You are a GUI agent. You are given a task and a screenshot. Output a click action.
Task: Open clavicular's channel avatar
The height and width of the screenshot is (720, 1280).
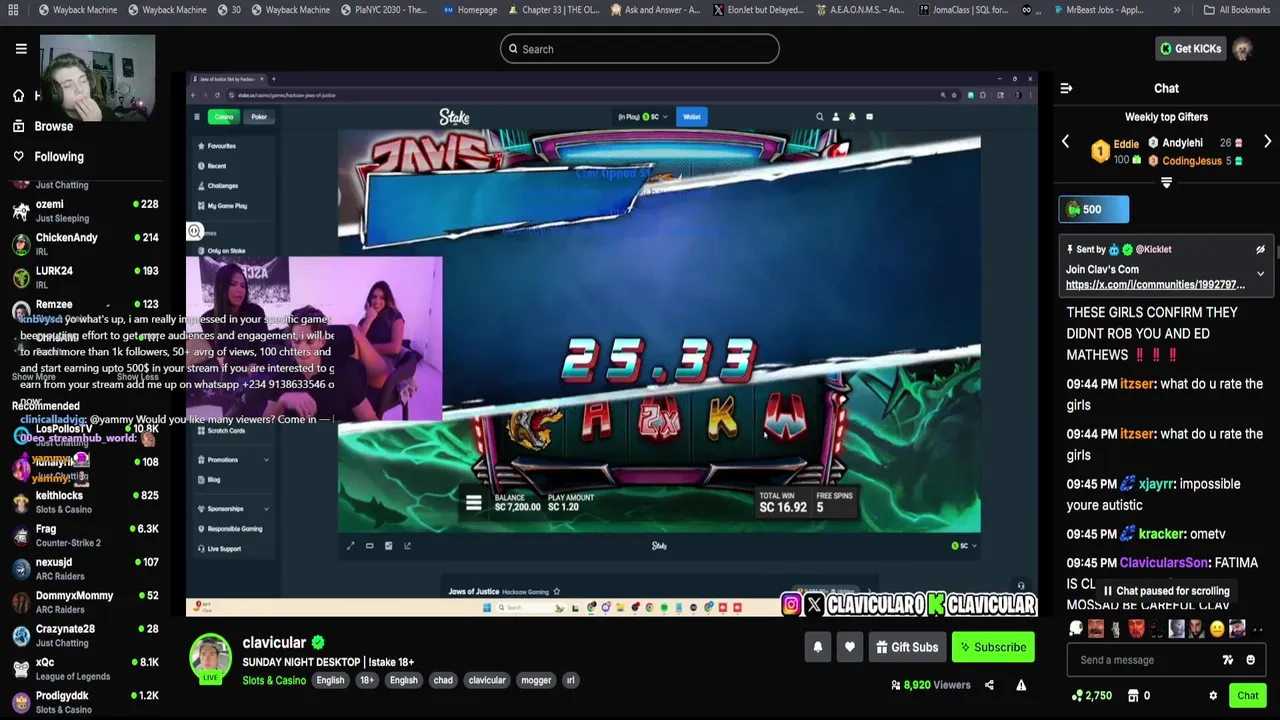pyautogui.click(x=210, y=657)
